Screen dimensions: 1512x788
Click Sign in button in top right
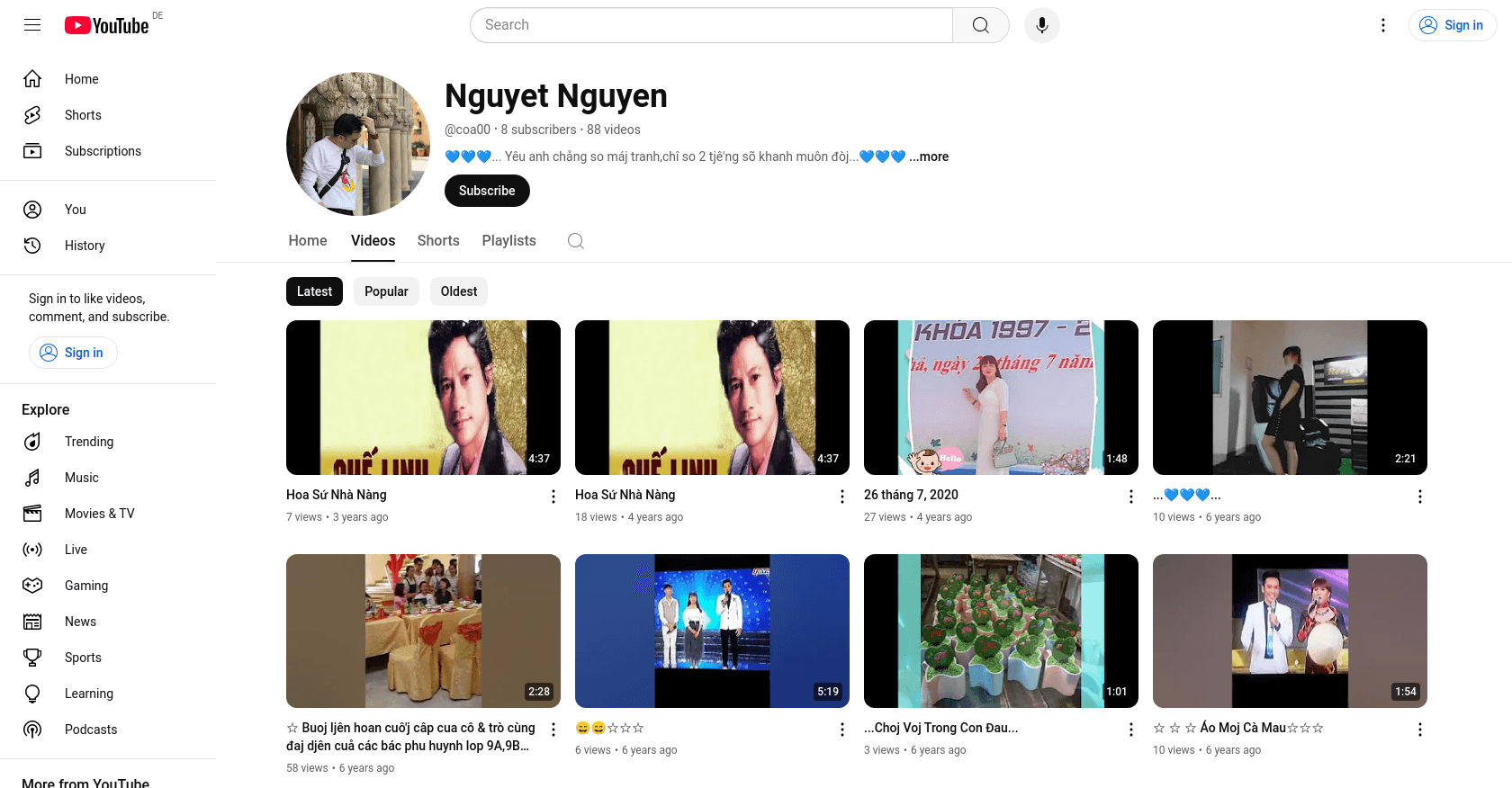pyautogui.click(x=1452, y=25)
